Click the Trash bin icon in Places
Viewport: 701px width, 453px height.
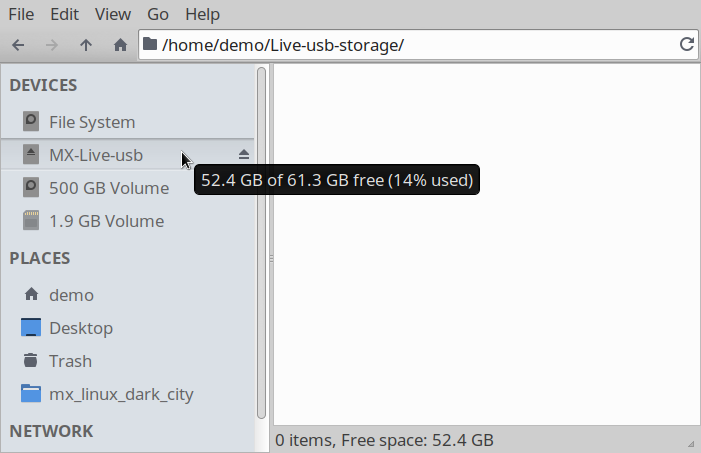point(31,360)
